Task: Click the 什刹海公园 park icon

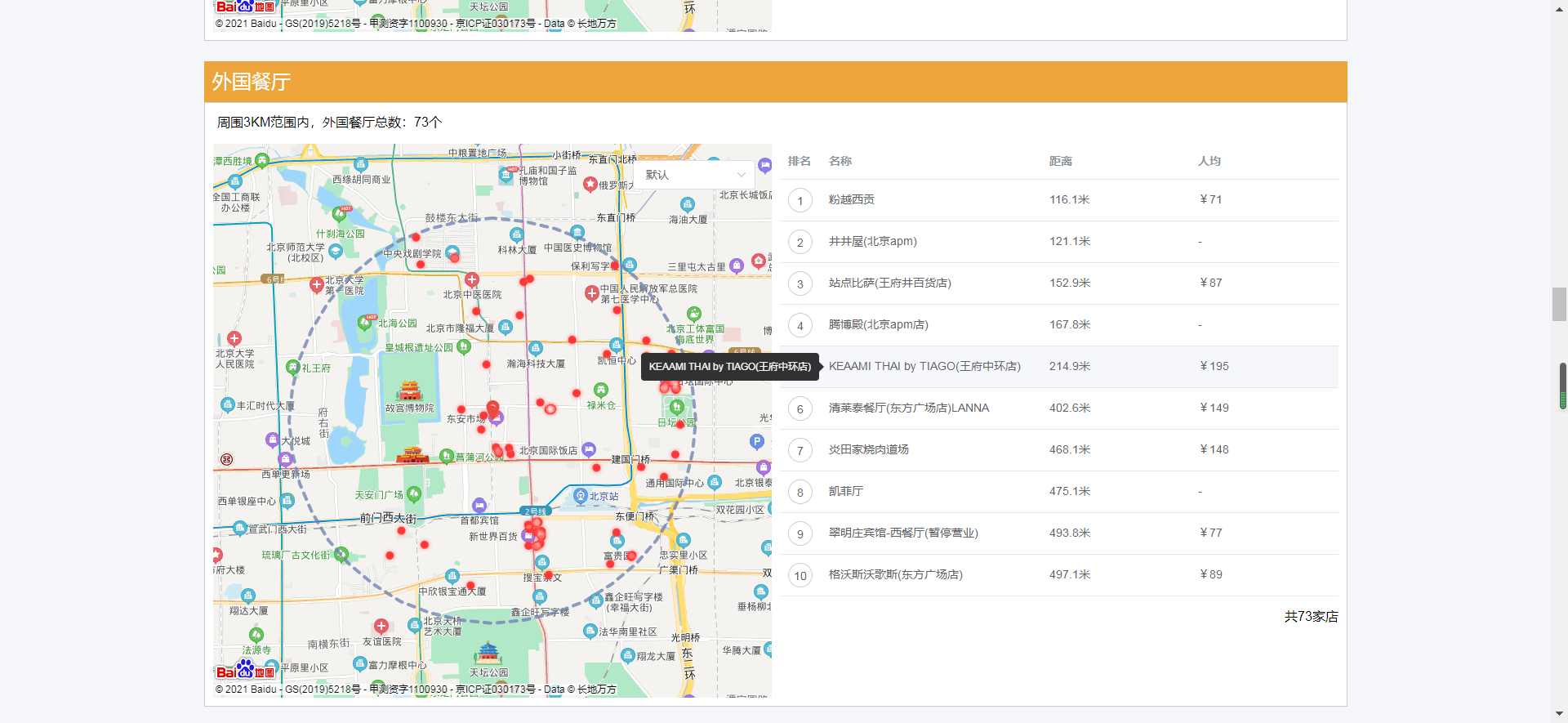Action: click(x=340, y=216)
